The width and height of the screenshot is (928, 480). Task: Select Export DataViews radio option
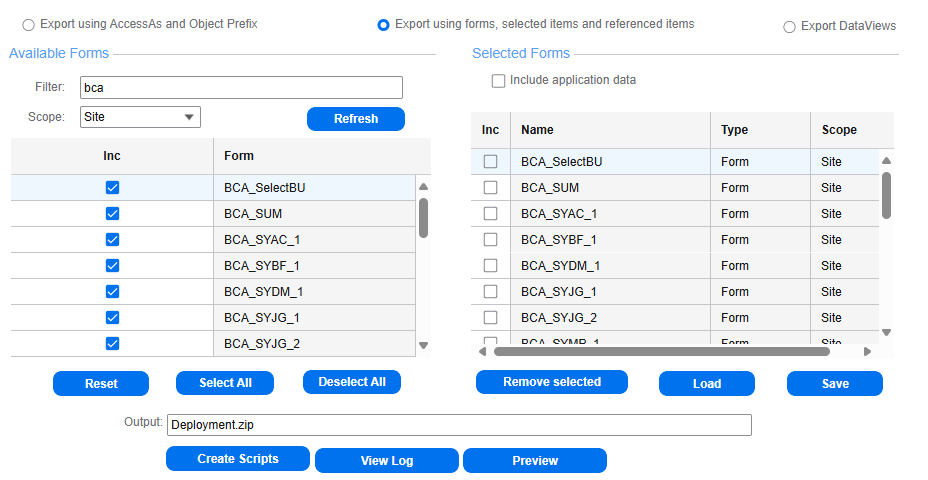tap(790, 27)
